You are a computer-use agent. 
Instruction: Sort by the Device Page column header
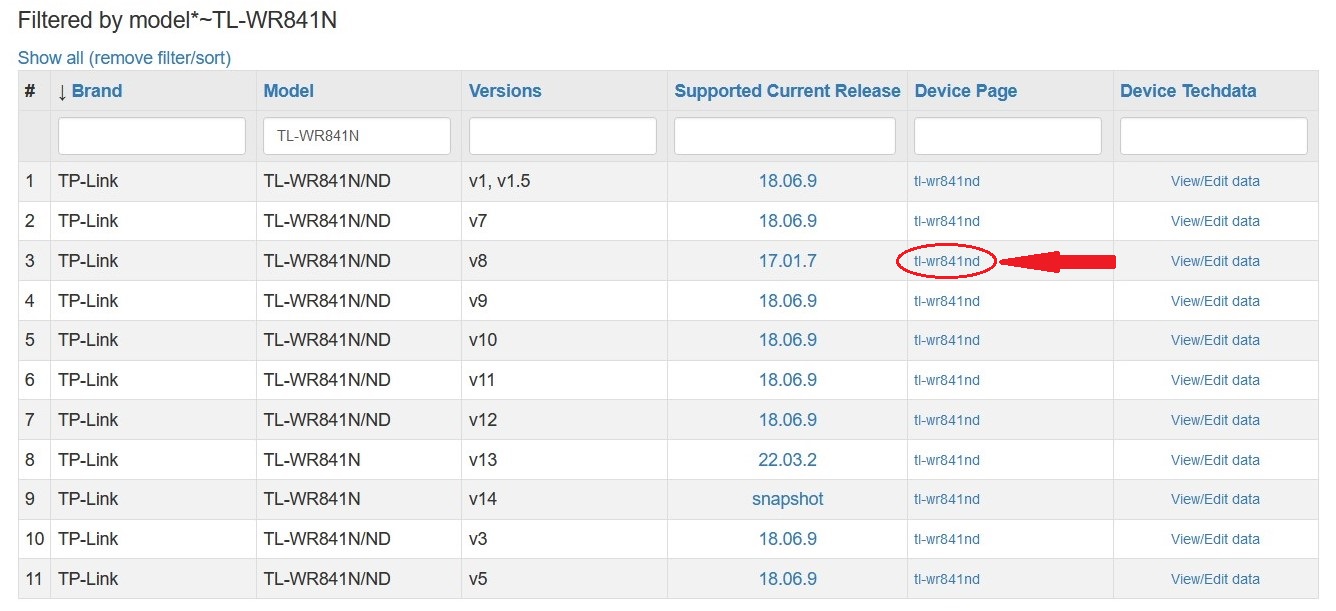click(965, 91)
